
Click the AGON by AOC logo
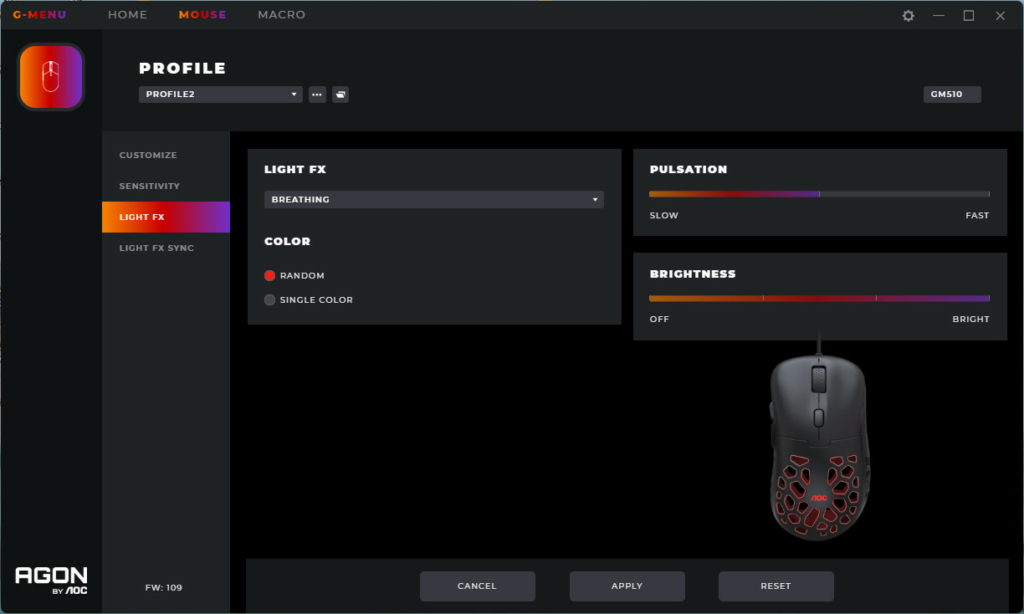pyautogui.click(x=51, y=580)
